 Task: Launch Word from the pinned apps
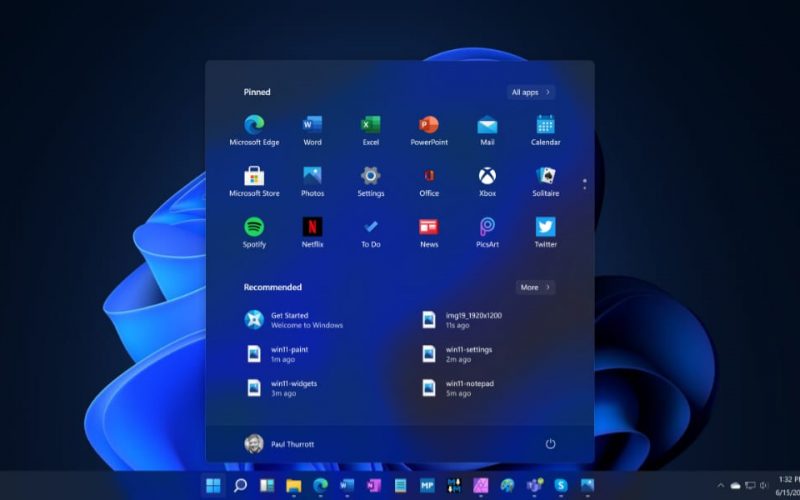click(312, 131)
